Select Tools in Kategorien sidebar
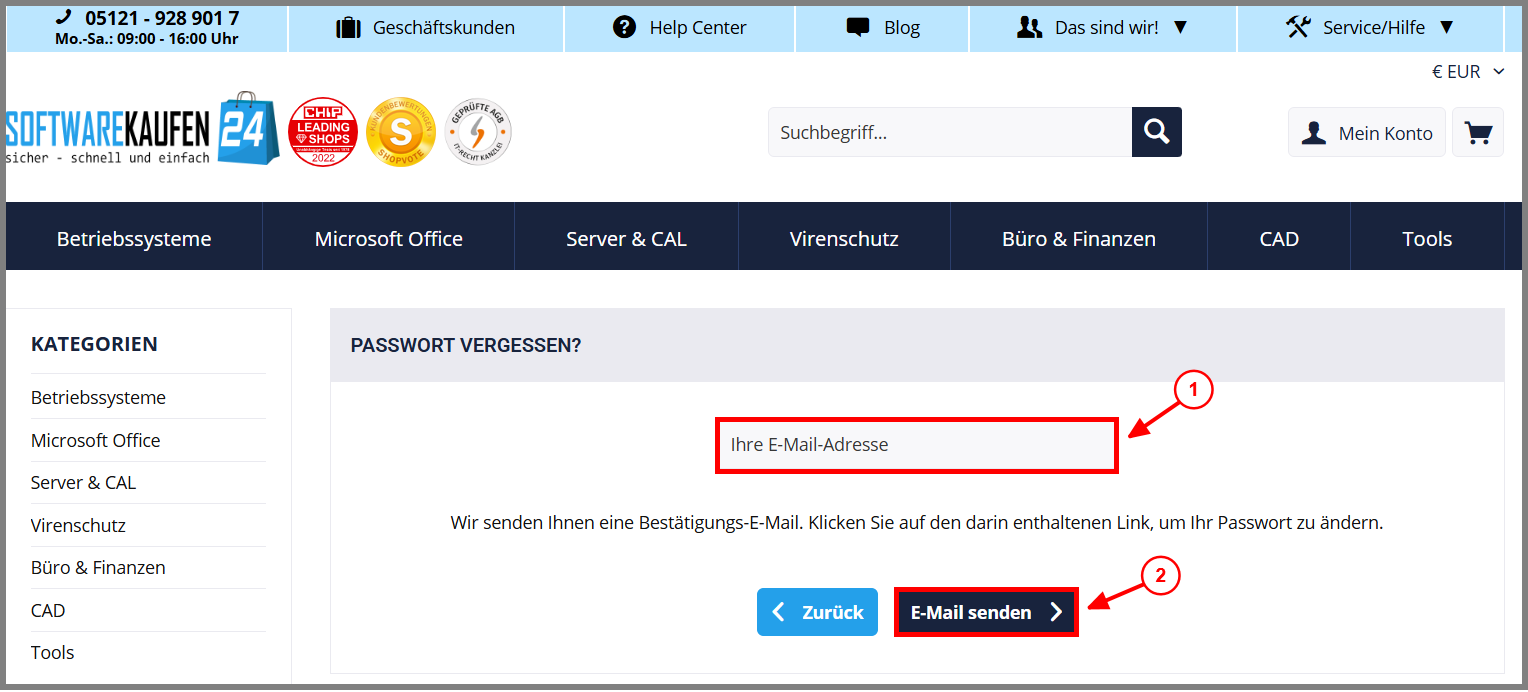Image resolution: width=1528 pixels, height=692 pixels. (x=52, y=653)
